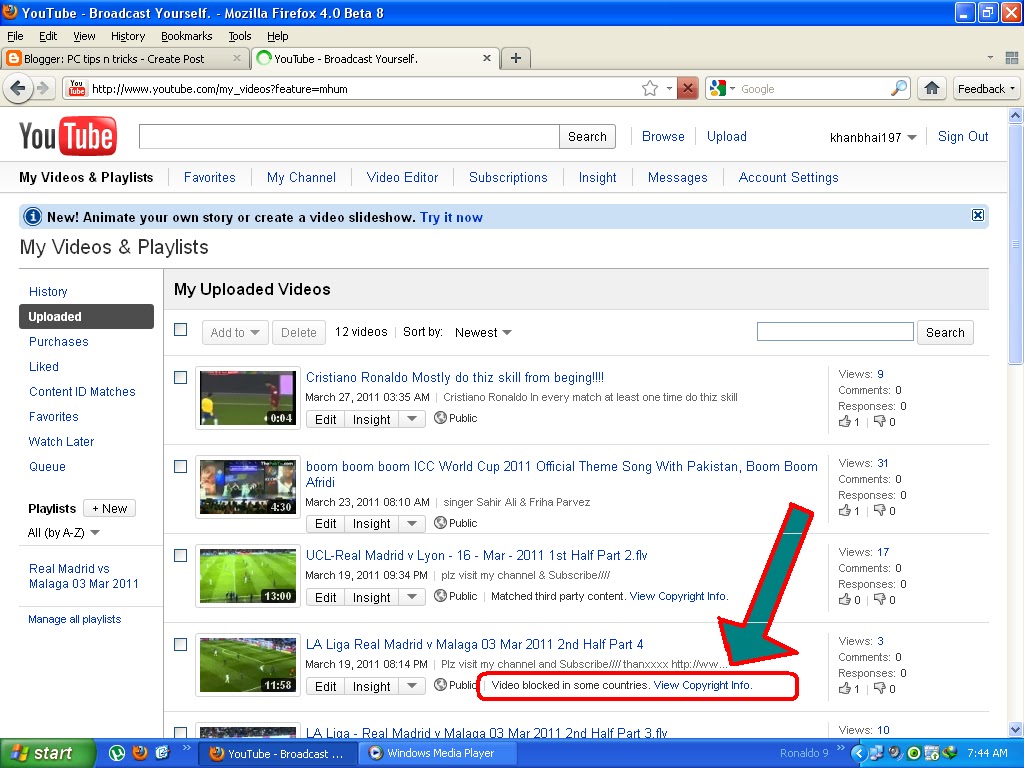Click the blue info icon in the banner
Screen dimensions: 1024x768
33,217
